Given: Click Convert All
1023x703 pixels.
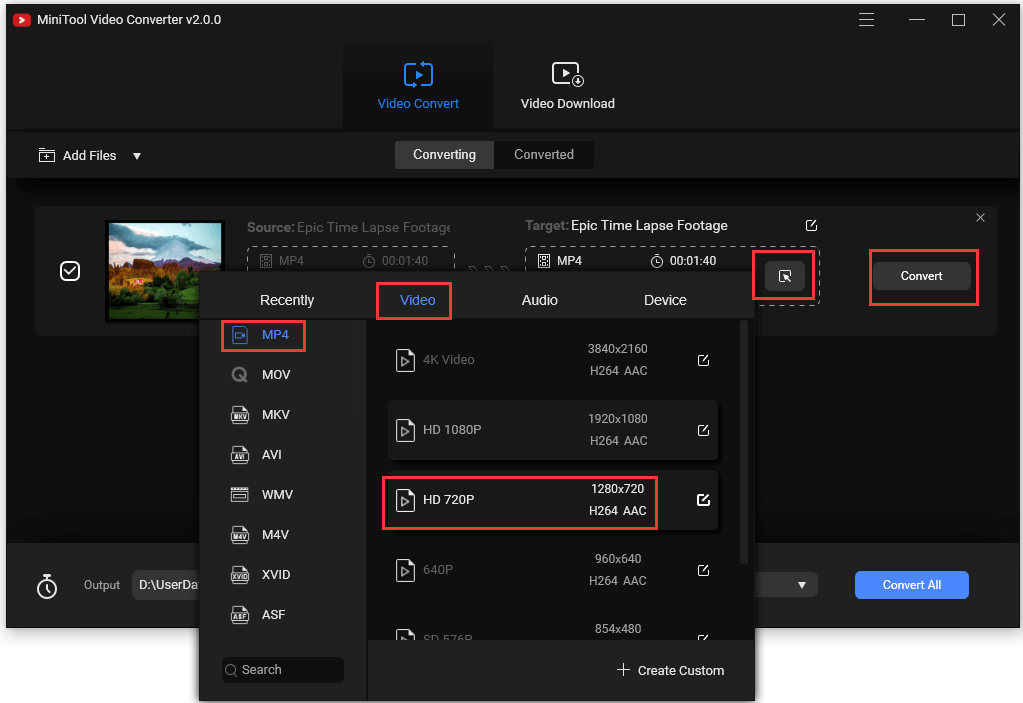Looking at the screenshot, I should pyautogui.click(x=911, y=585).
